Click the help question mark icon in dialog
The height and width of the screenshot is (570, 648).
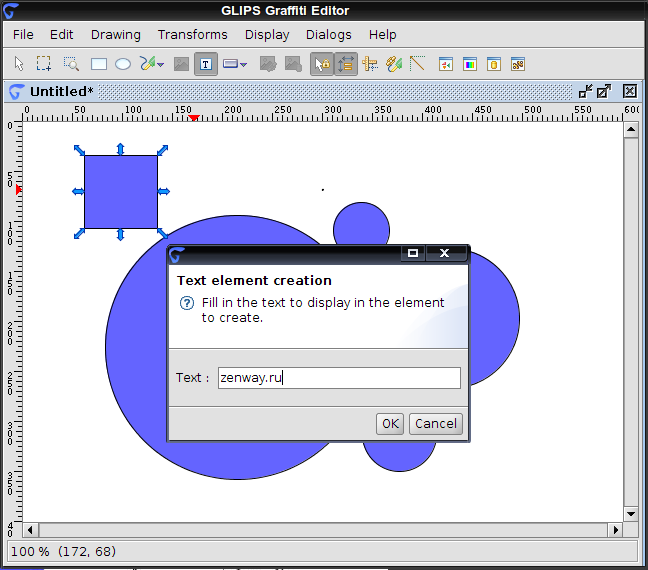[x=187, y=303]
